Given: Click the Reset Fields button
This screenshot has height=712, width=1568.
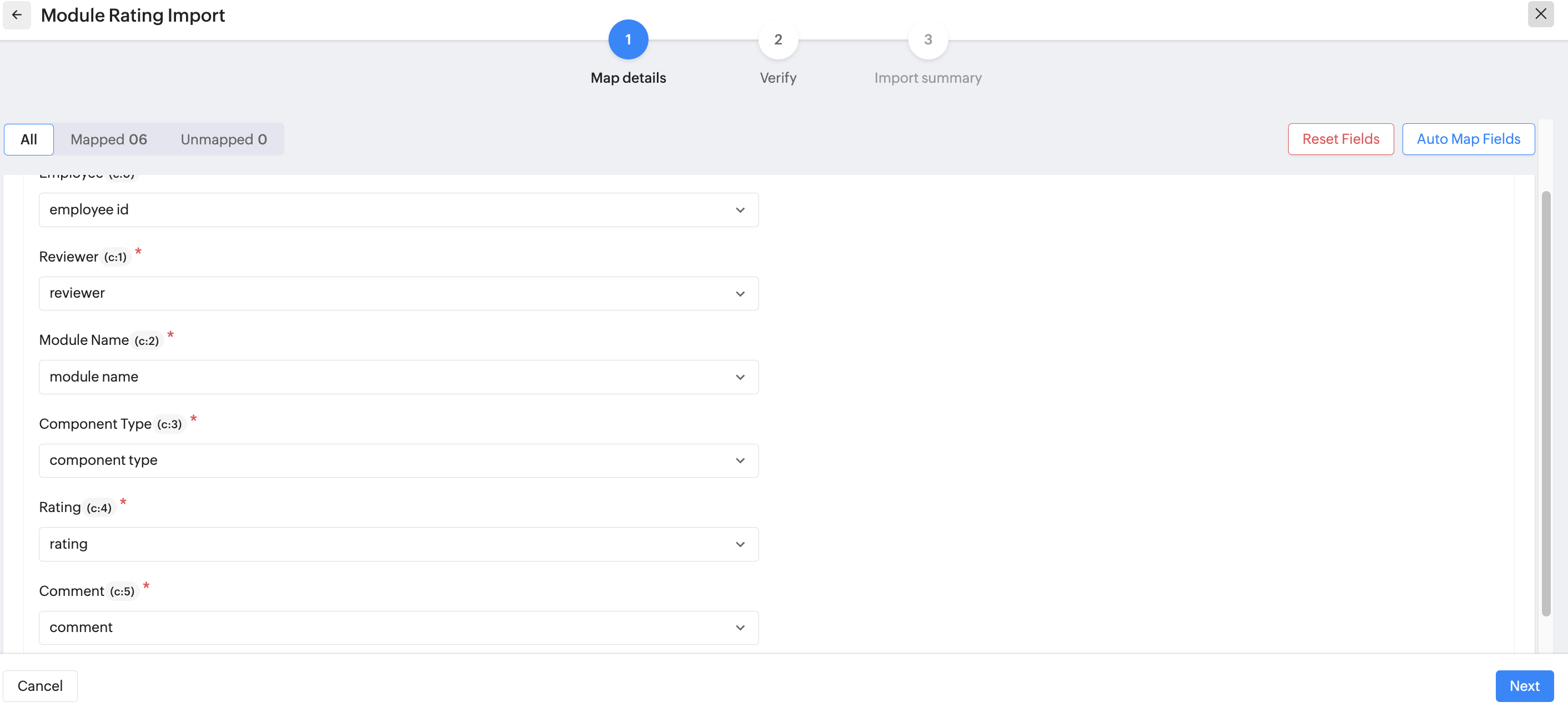Looking at the screenshot, I should tap(1340, 139).
